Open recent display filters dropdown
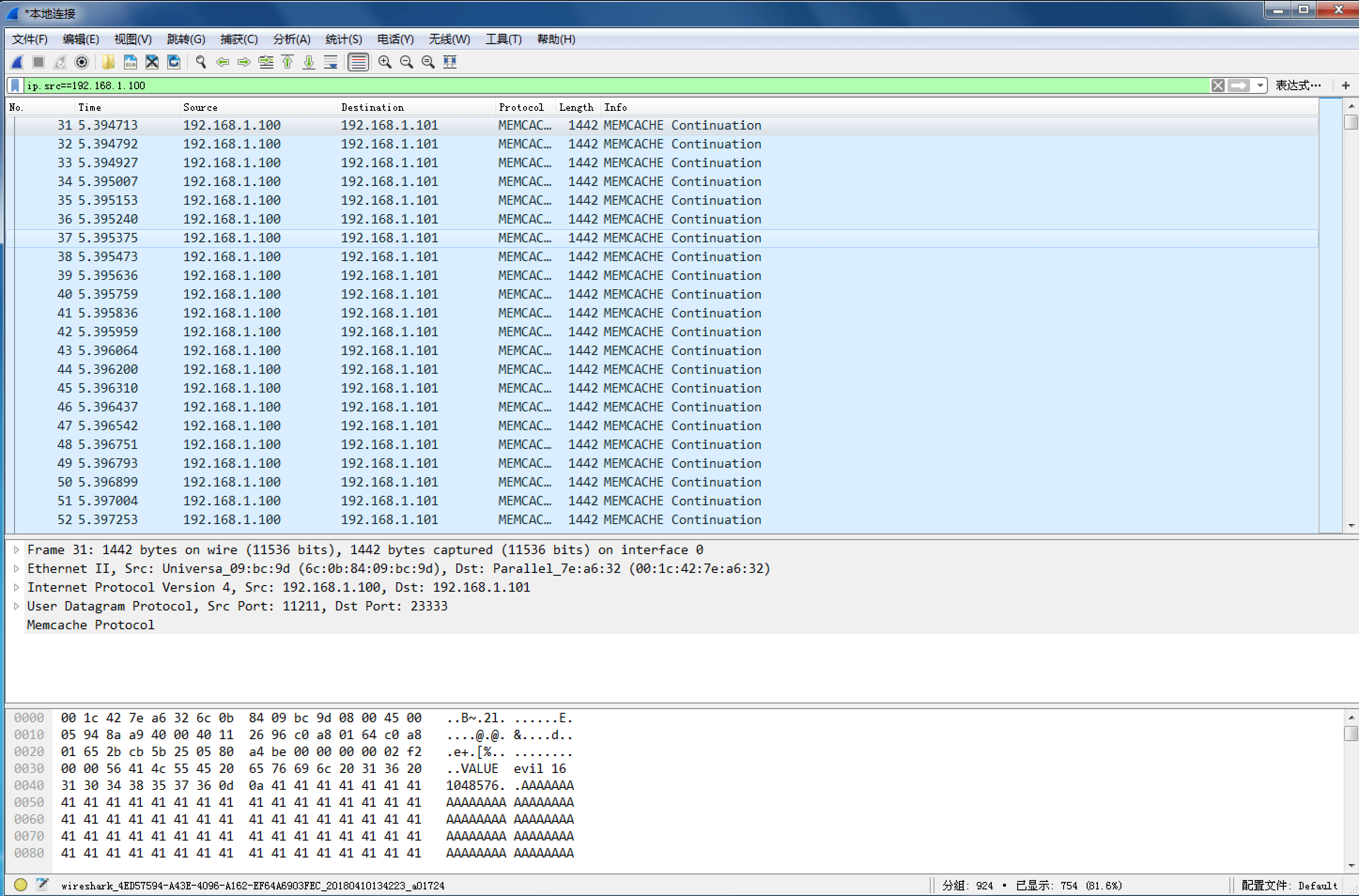This screenshot has height=896, width=1359. tap(1260, 86)
